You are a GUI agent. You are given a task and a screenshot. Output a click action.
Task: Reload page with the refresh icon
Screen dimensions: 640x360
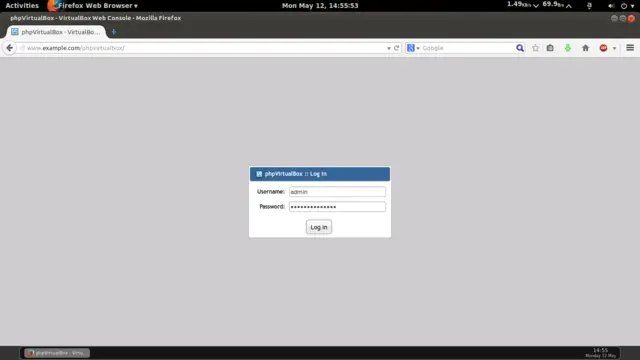(x=396, y=48)
